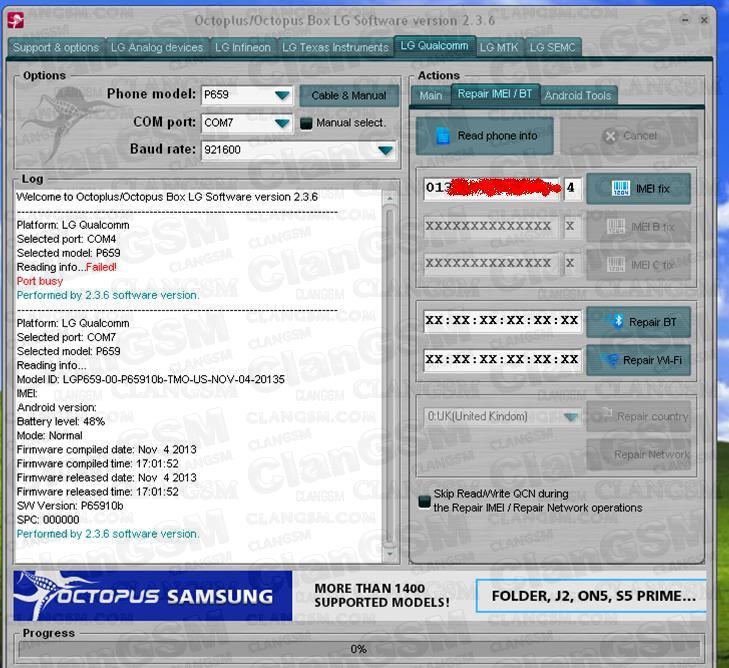729x668 pixels.
Task: Click the folder icon on Repair country
Action: (606, 412)
